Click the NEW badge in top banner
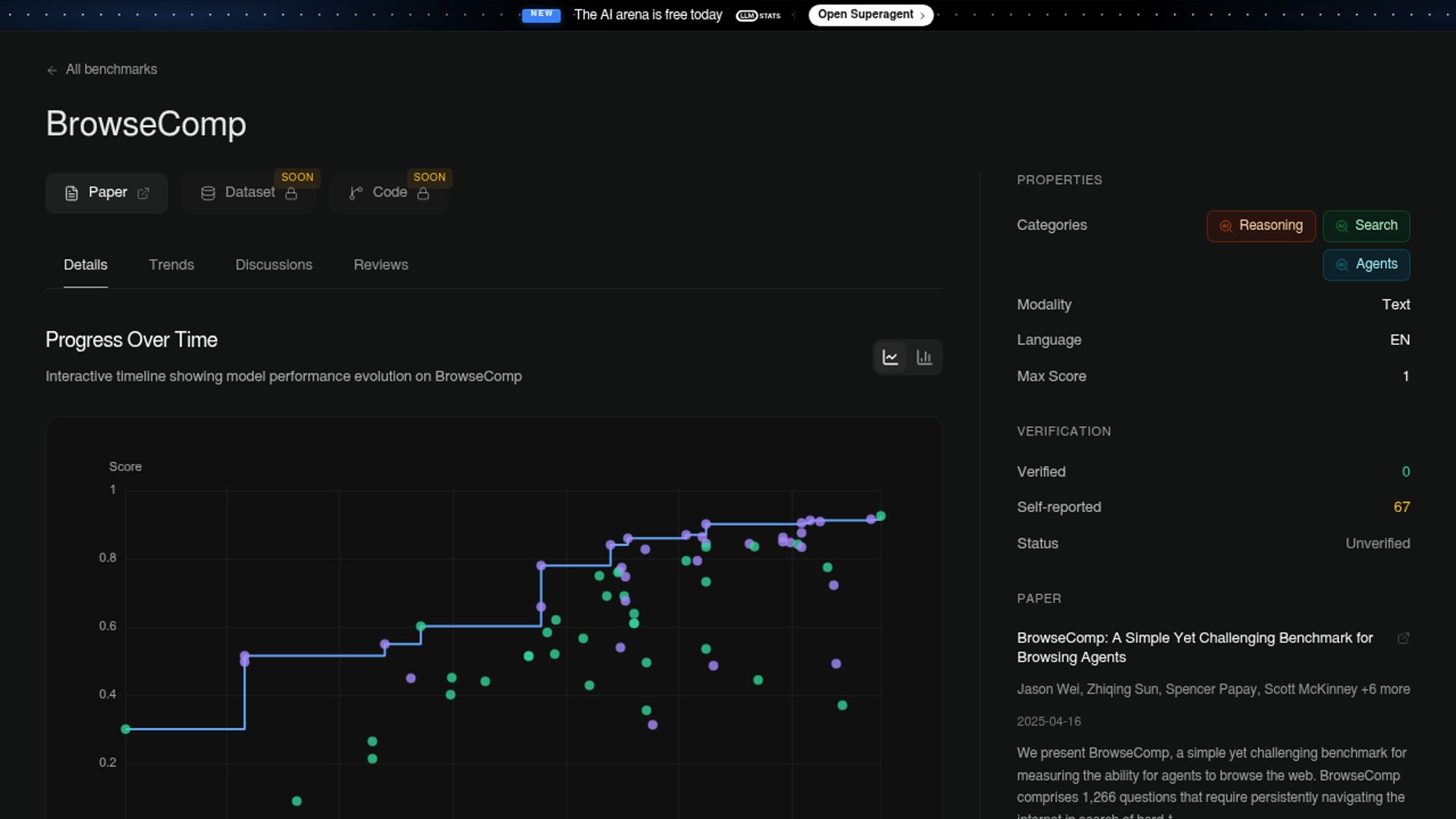Screen dimensions: 1456x819 coord(541,14)
